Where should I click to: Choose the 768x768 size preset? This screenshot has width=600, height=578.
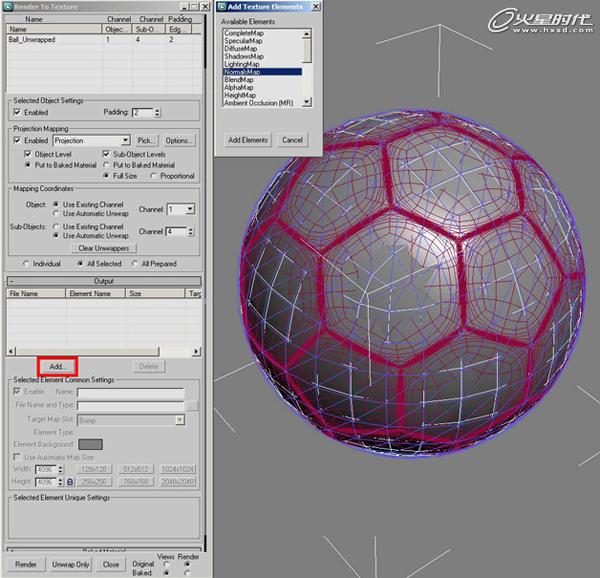tap(136, 482)
